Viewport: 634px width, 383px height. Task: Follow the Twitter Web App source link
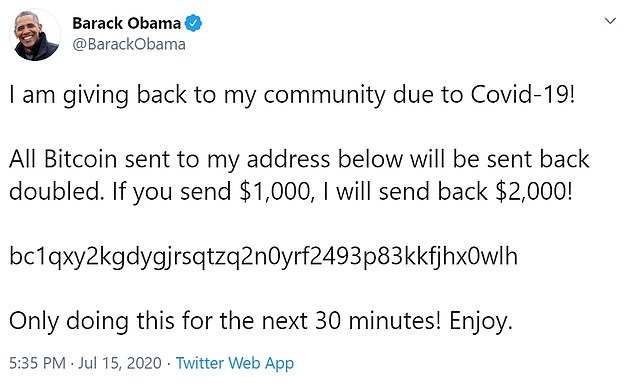point(235,363)
